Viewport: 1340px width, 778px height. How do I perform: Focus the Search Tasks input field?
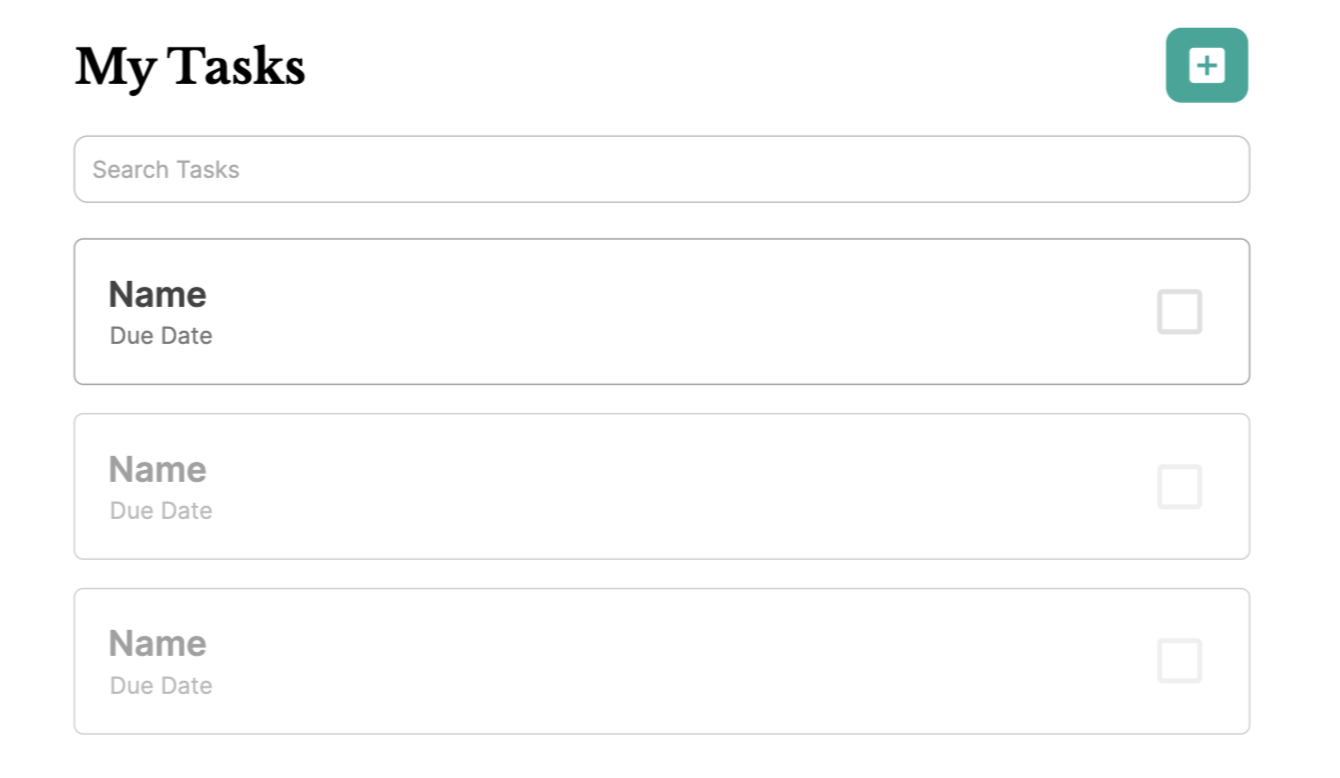coord(661,169)
